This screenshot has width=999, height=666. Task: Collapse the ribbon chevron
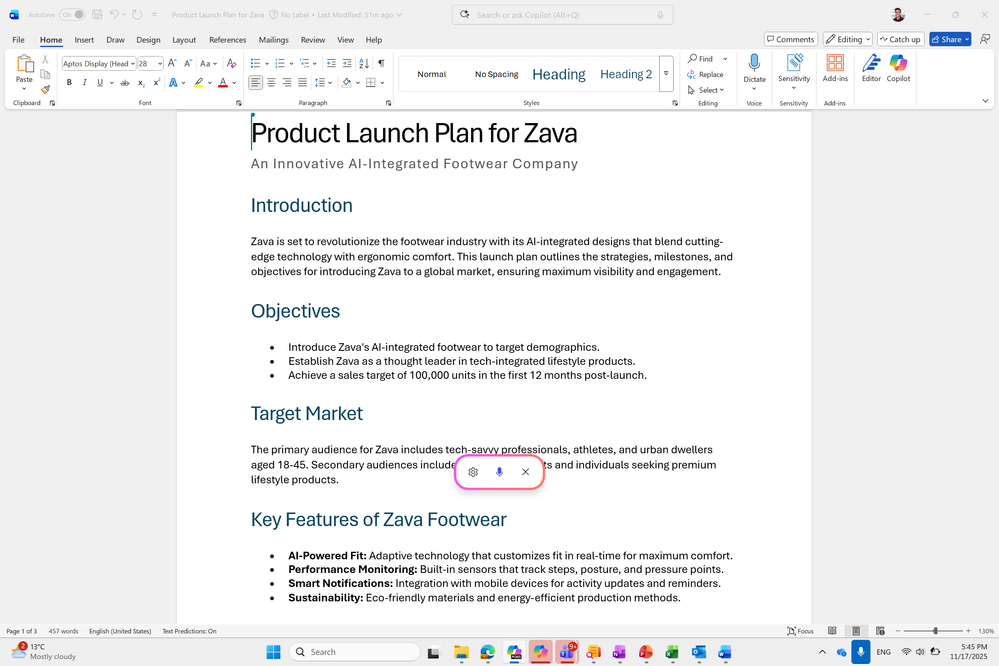pos(985,101)
